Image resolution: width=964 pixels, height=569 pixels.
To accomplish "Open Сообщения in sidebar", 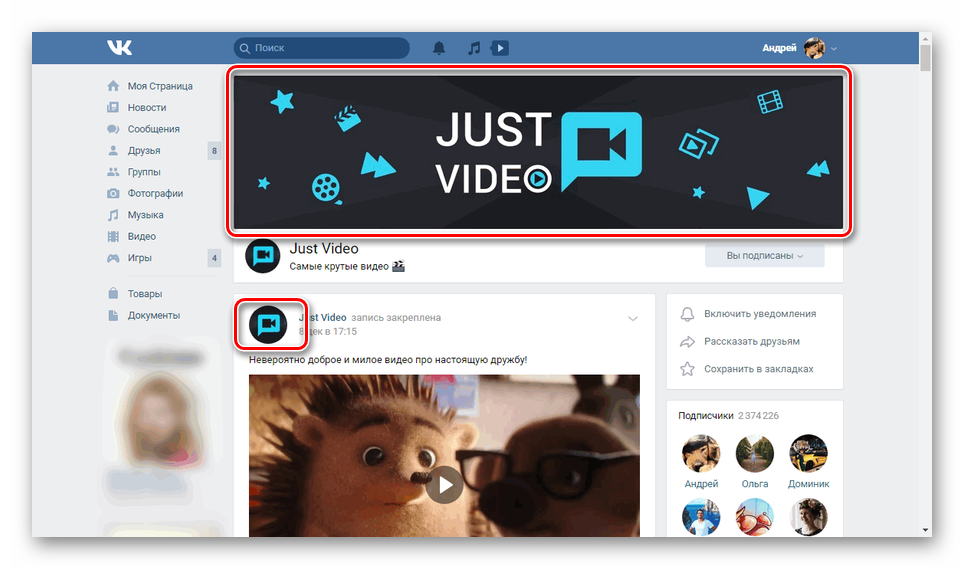I will coord(153,129).
